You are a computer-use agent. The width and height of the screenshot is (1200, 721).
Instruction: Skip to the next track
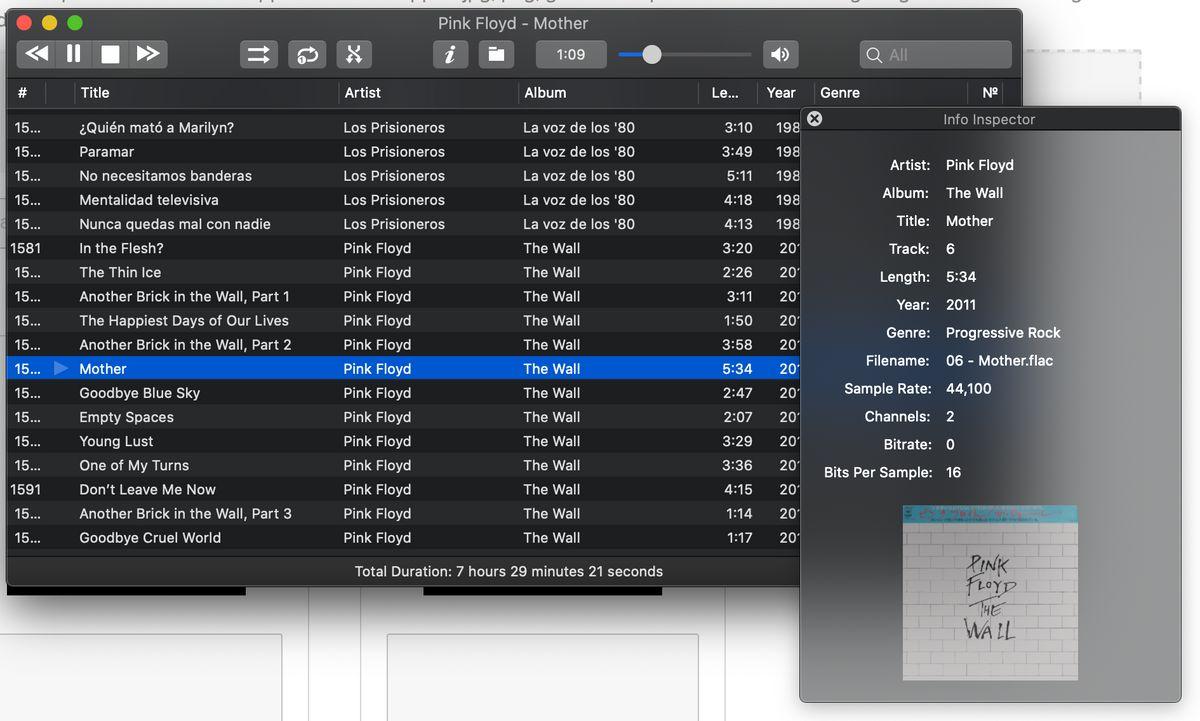148,54
